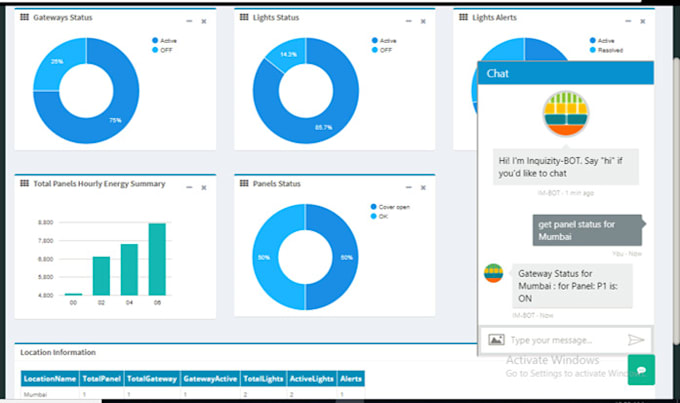The width and height of the screenshot is (680, 403).
Task: Toggle Active legend in Gateways Status chart
Action: [164, 40]
